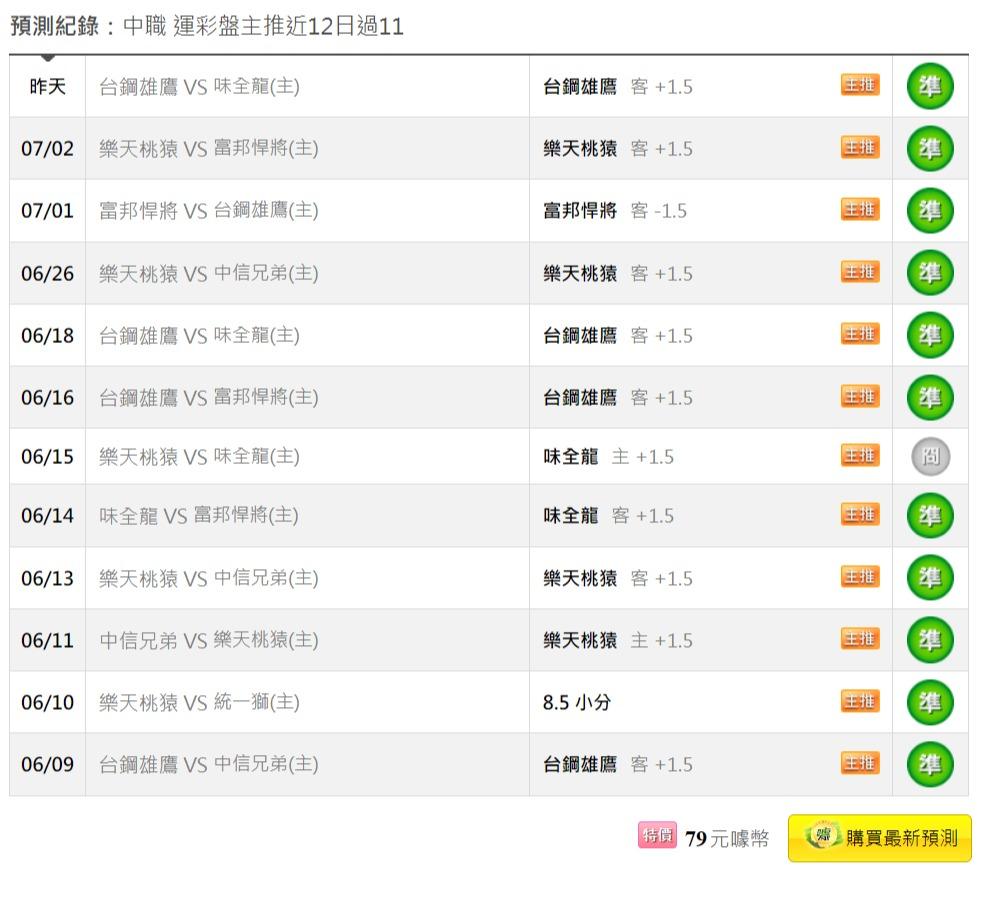Click the orange 主推 badge in 06/18 row
This screenshot has width=987, height=924.
tap(860, 334)
